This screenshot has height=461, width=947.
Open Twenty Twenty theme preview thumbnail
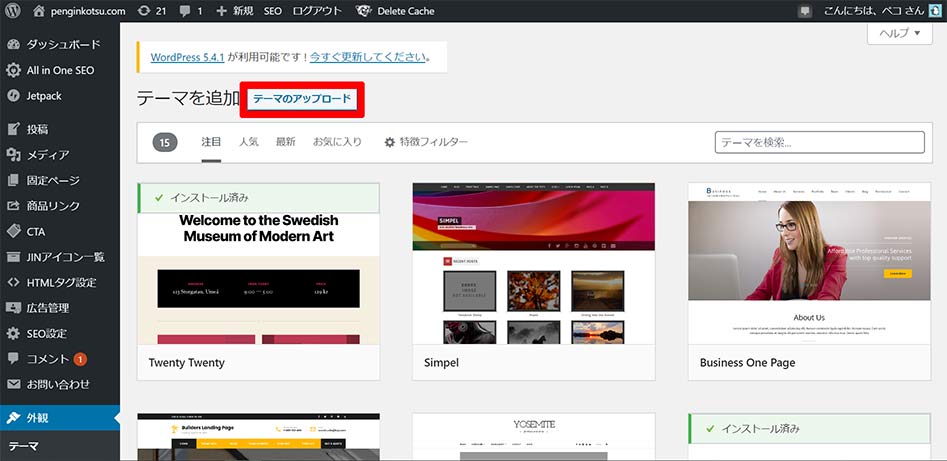[258, 264]
